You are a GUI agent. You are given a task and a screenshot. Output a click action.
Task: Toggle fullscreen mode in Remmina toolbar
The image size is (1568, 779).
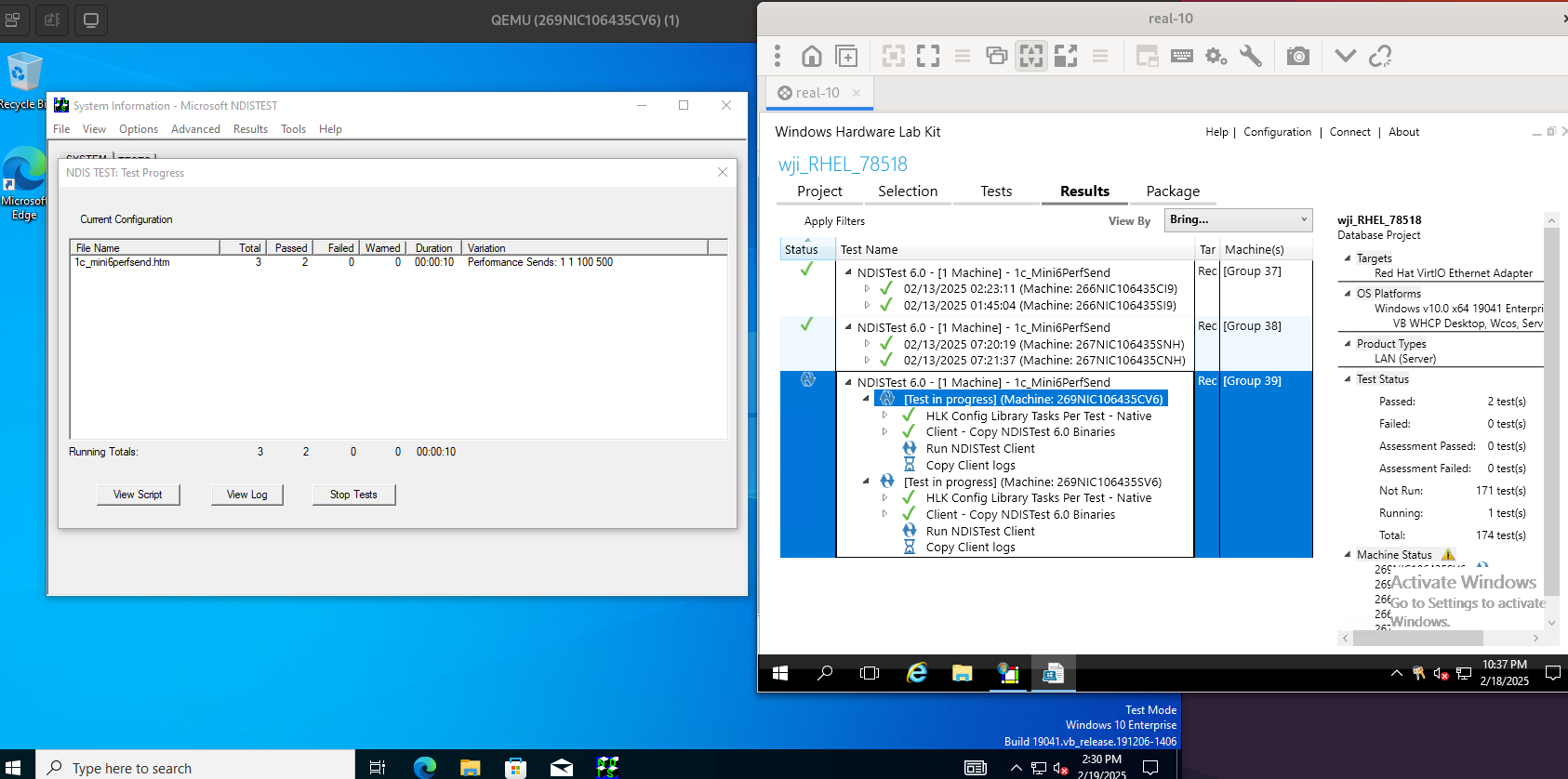tap(927, 56)
